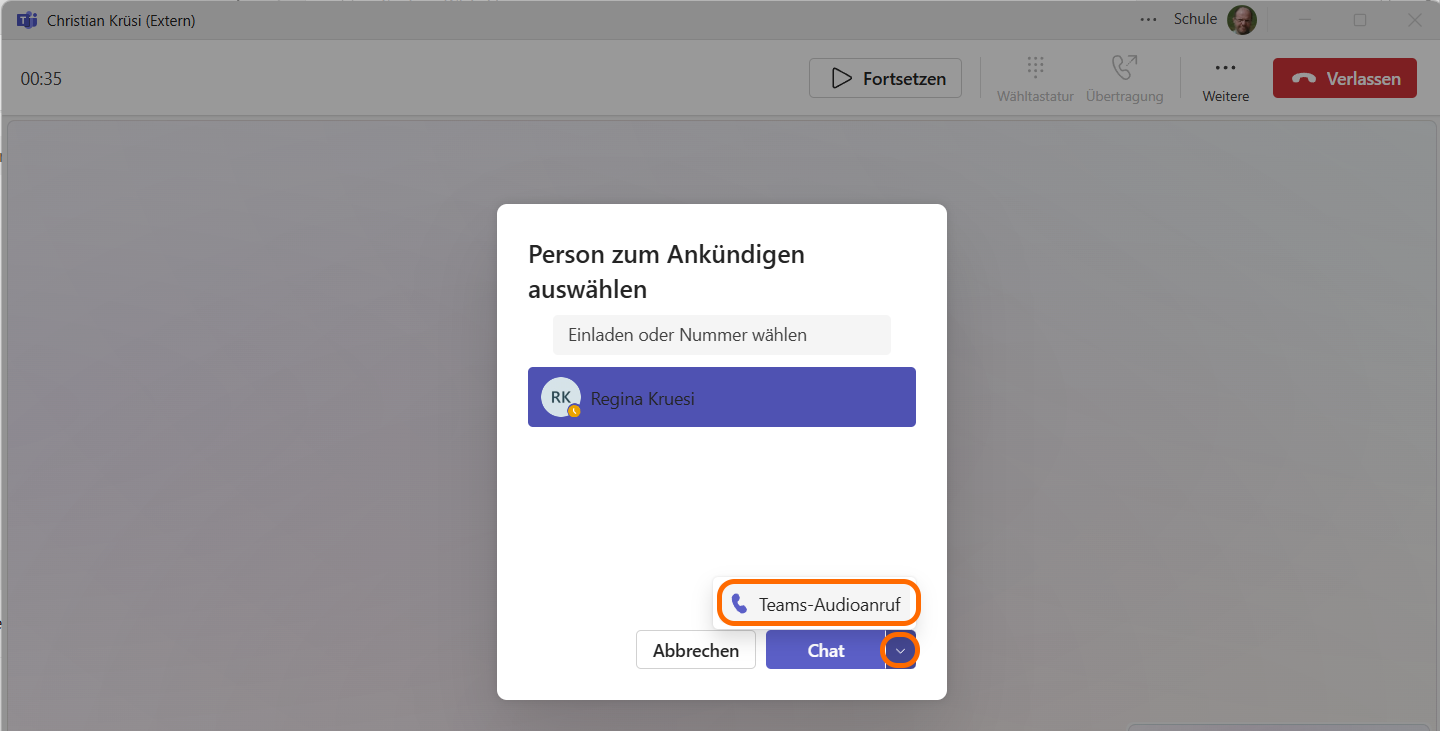Focus the Einladen oder Nummer wählen field
Screen dimensions: 1440x731
click(x=721, y=335)
